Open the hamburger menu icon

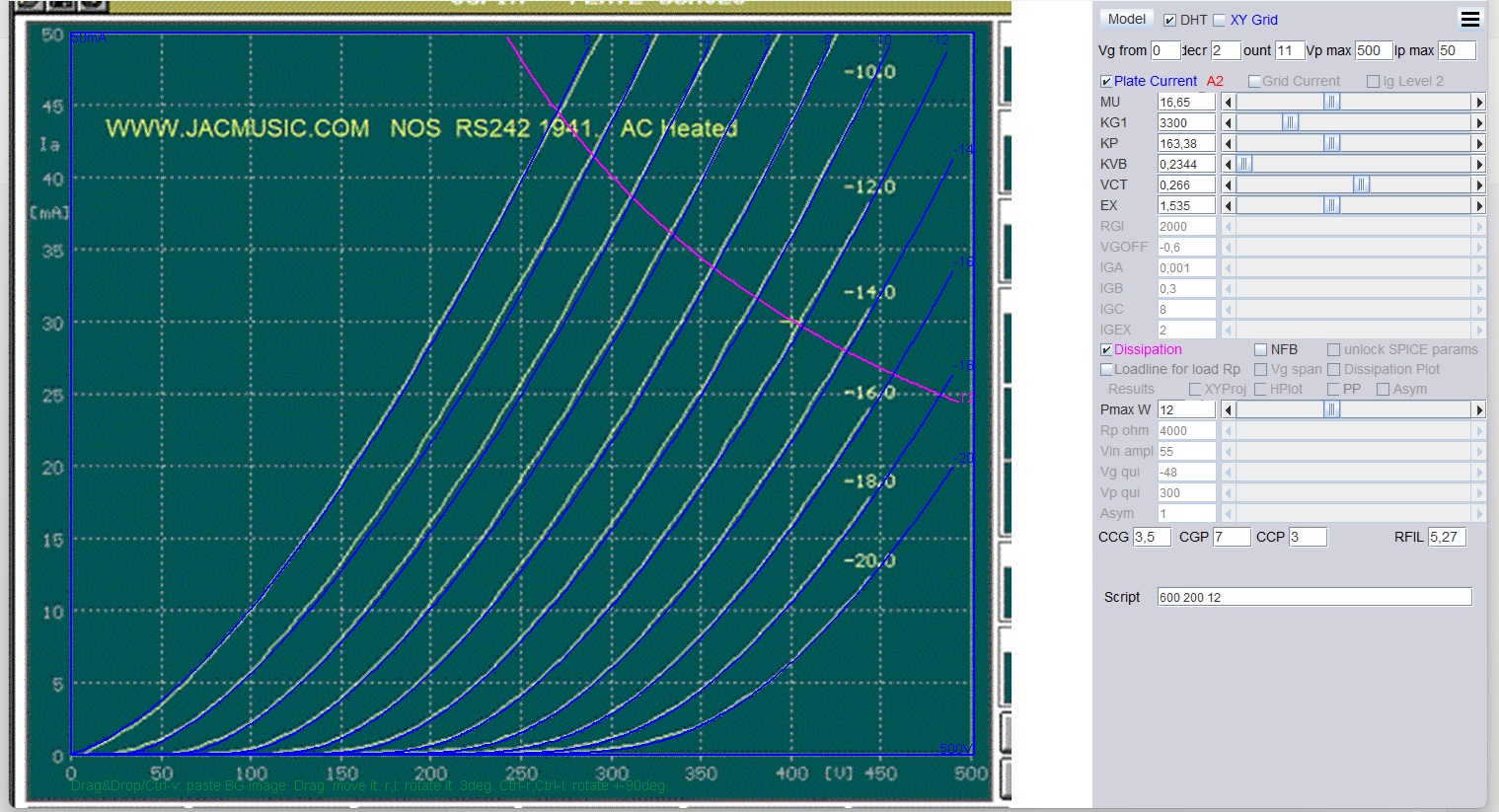point(1469,19)
